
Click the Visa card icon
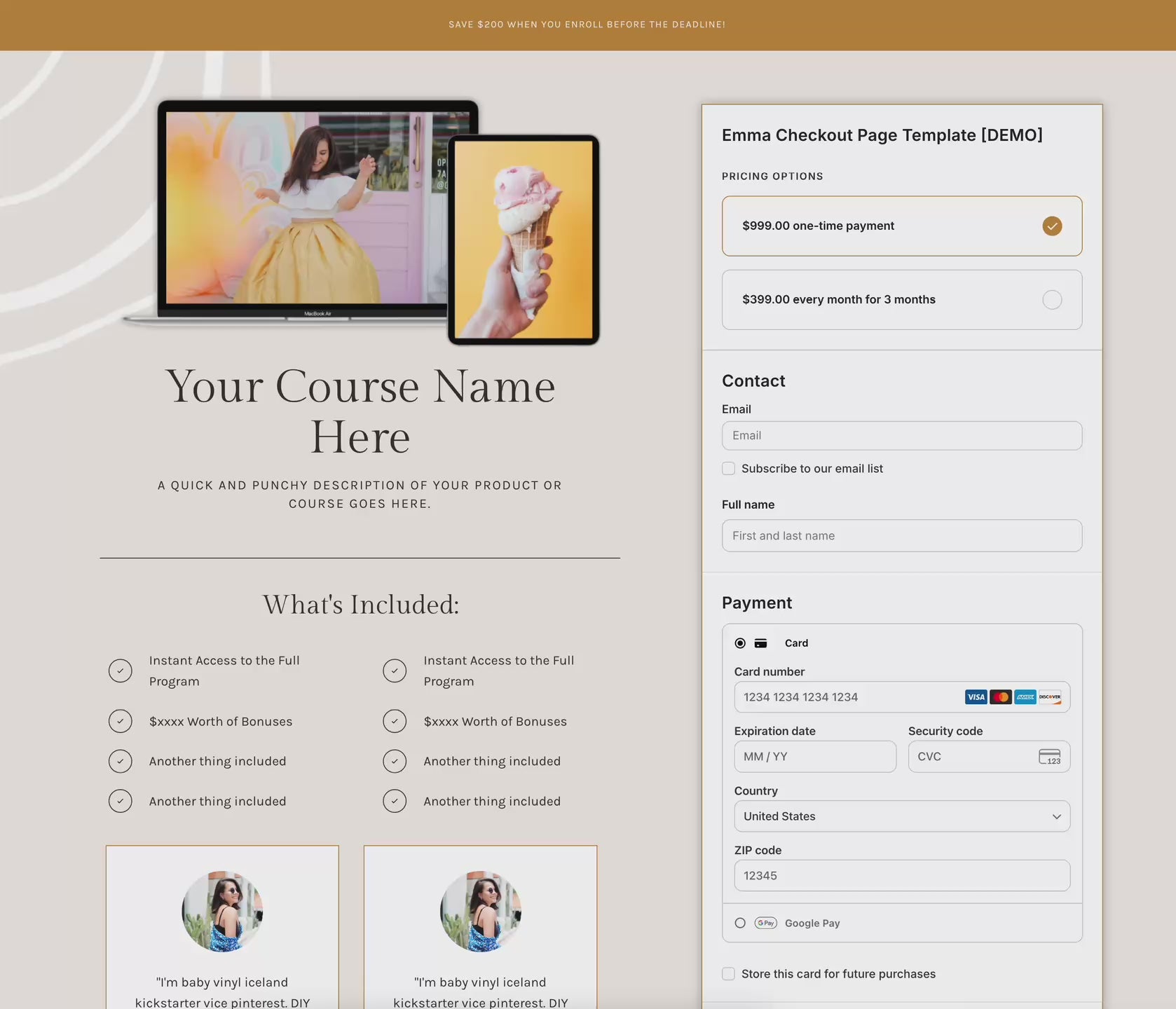coord(976,697)
